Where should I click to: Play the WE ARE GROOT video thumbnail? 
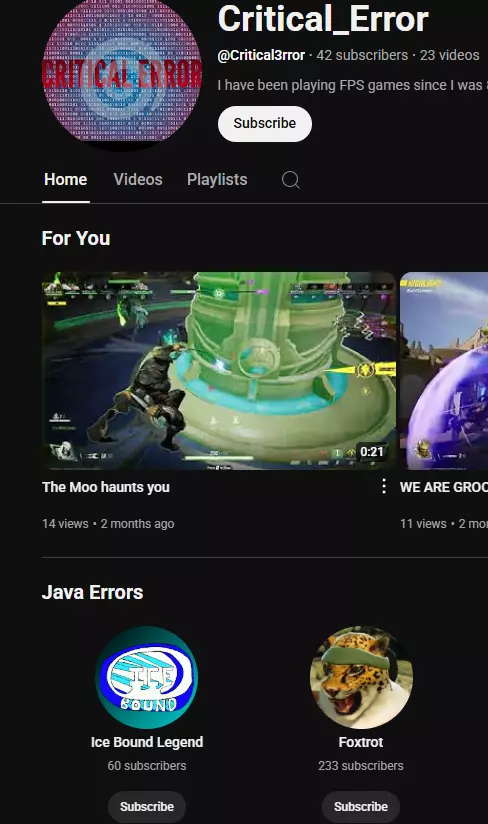click(x=444, y=370)
